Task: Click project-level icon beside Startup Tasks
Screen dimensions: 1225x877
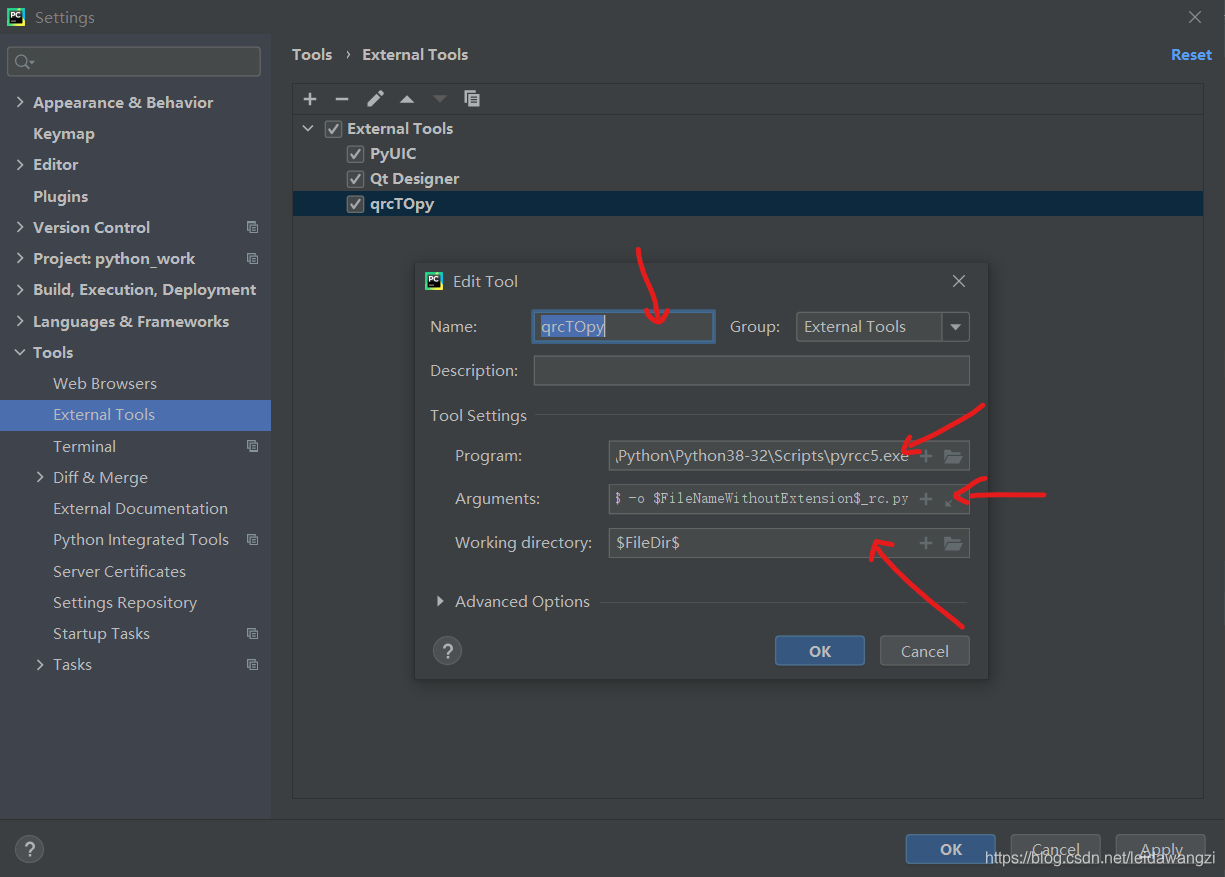Action: [x=252, y=634]
